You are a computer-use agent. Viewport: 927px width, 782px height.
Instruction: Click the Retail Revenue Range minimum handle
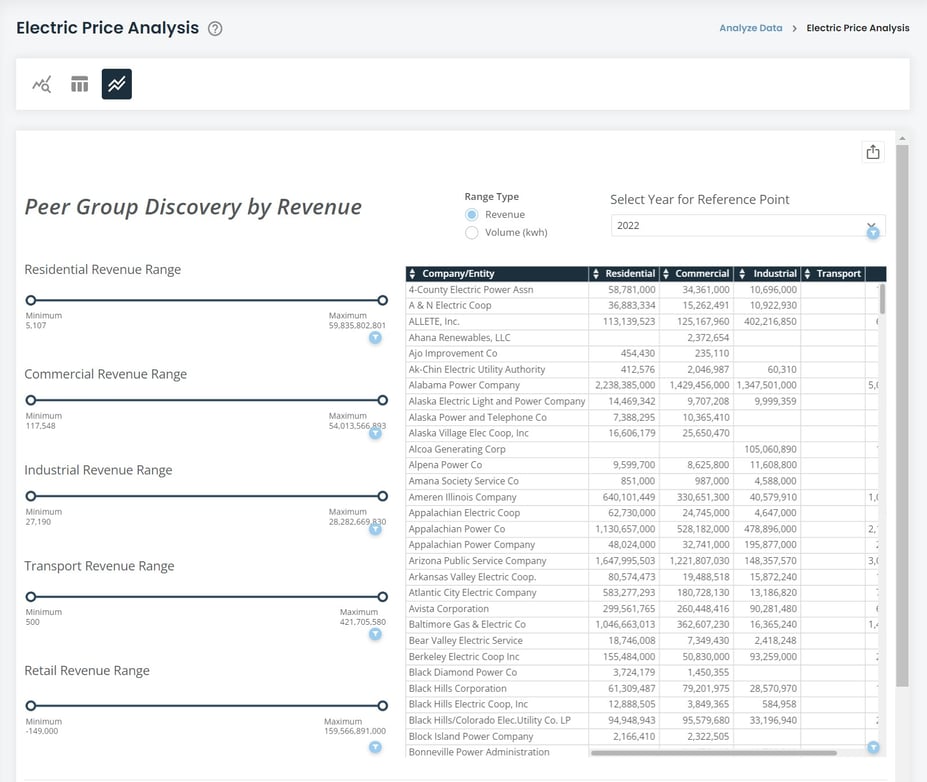point(31,706)
